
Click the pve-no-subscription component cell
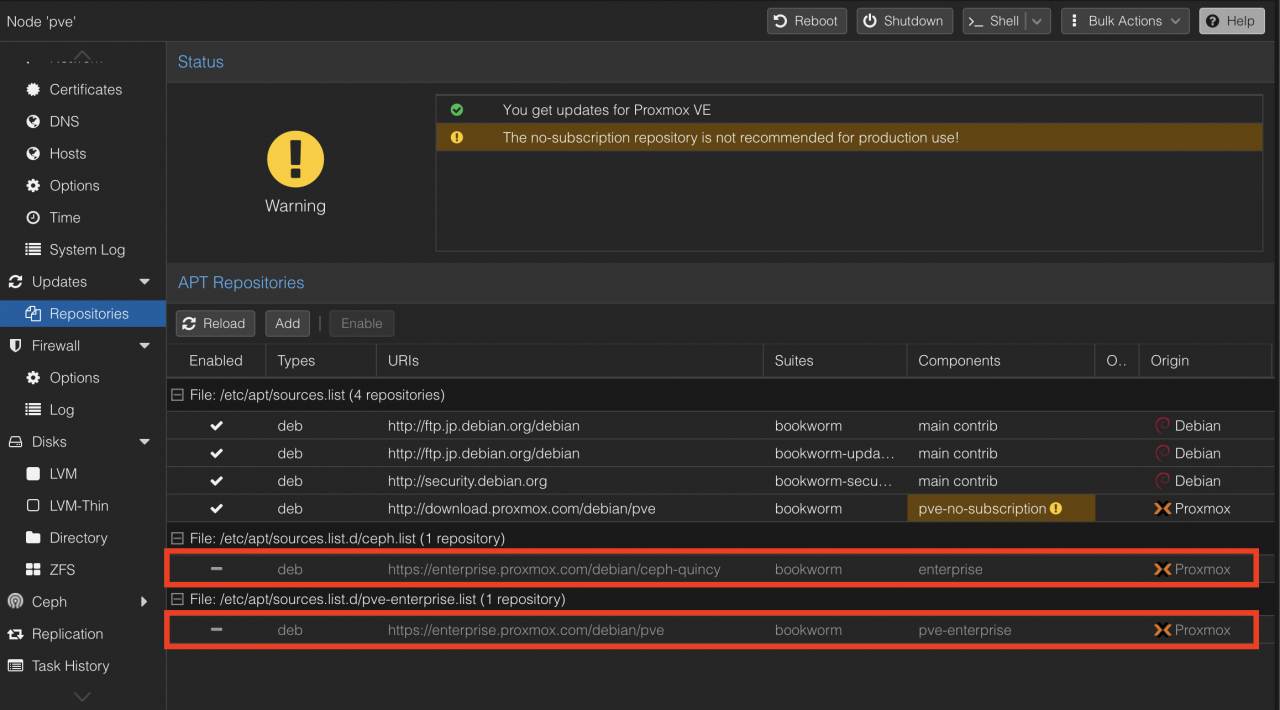(x=1001, y=508)
